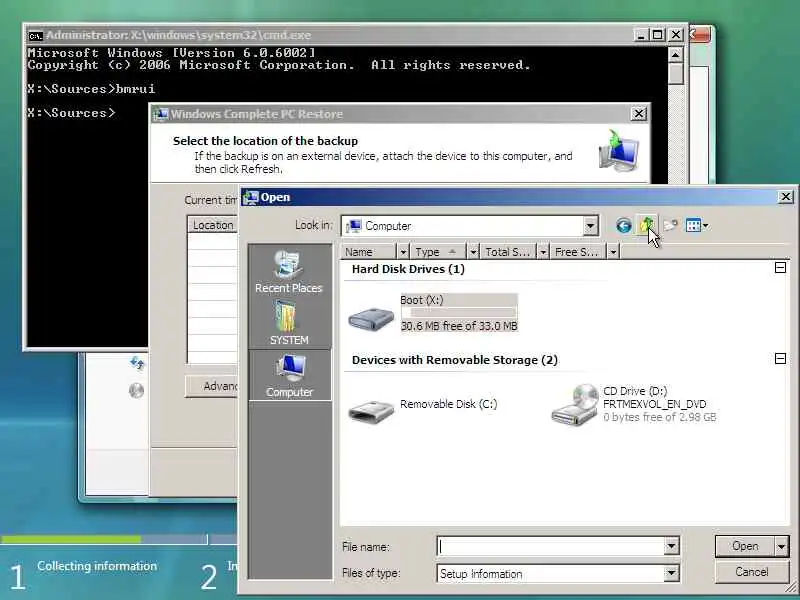
Task: Open Recent Places in the sidebar
Action: point(289,271)
